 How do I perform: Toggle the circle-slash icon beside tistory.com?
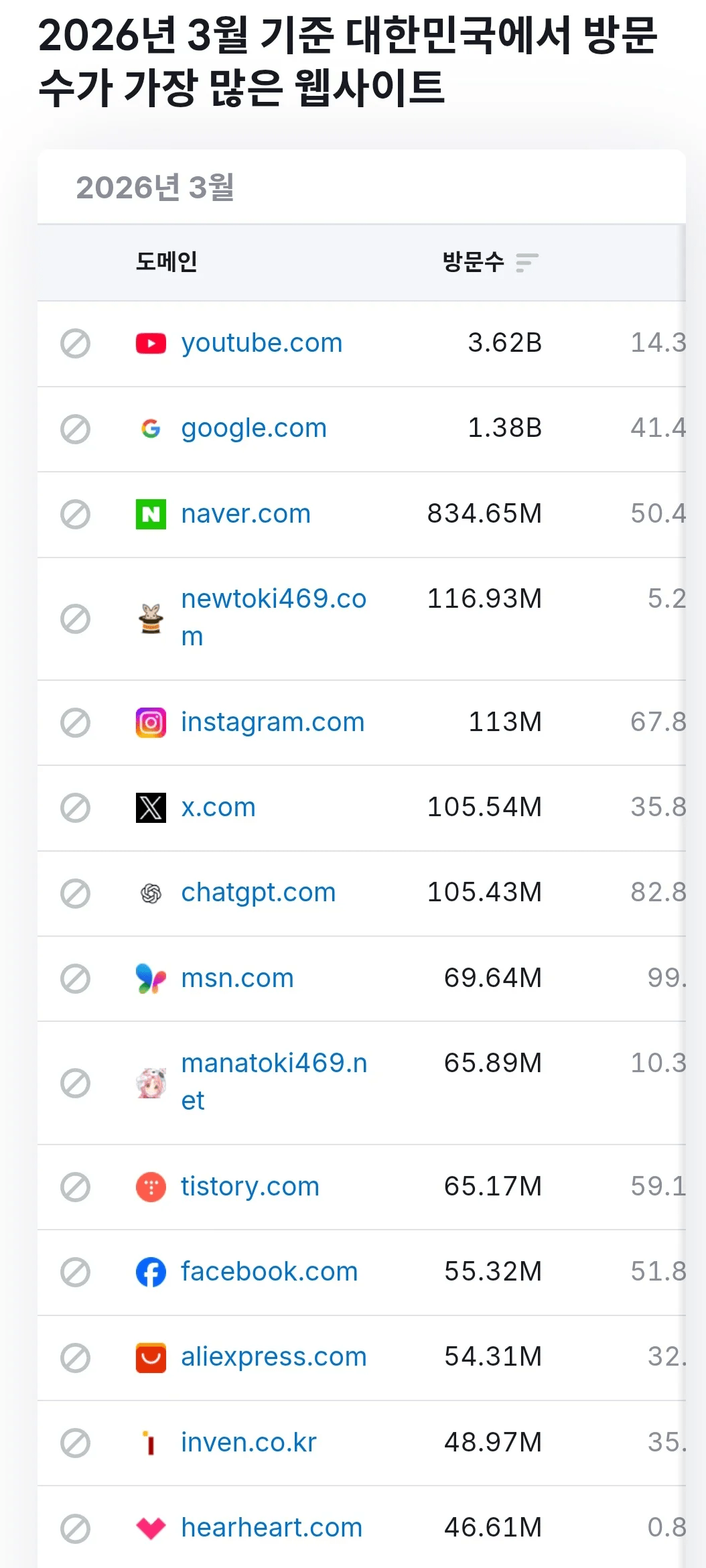coord(75,1187)
